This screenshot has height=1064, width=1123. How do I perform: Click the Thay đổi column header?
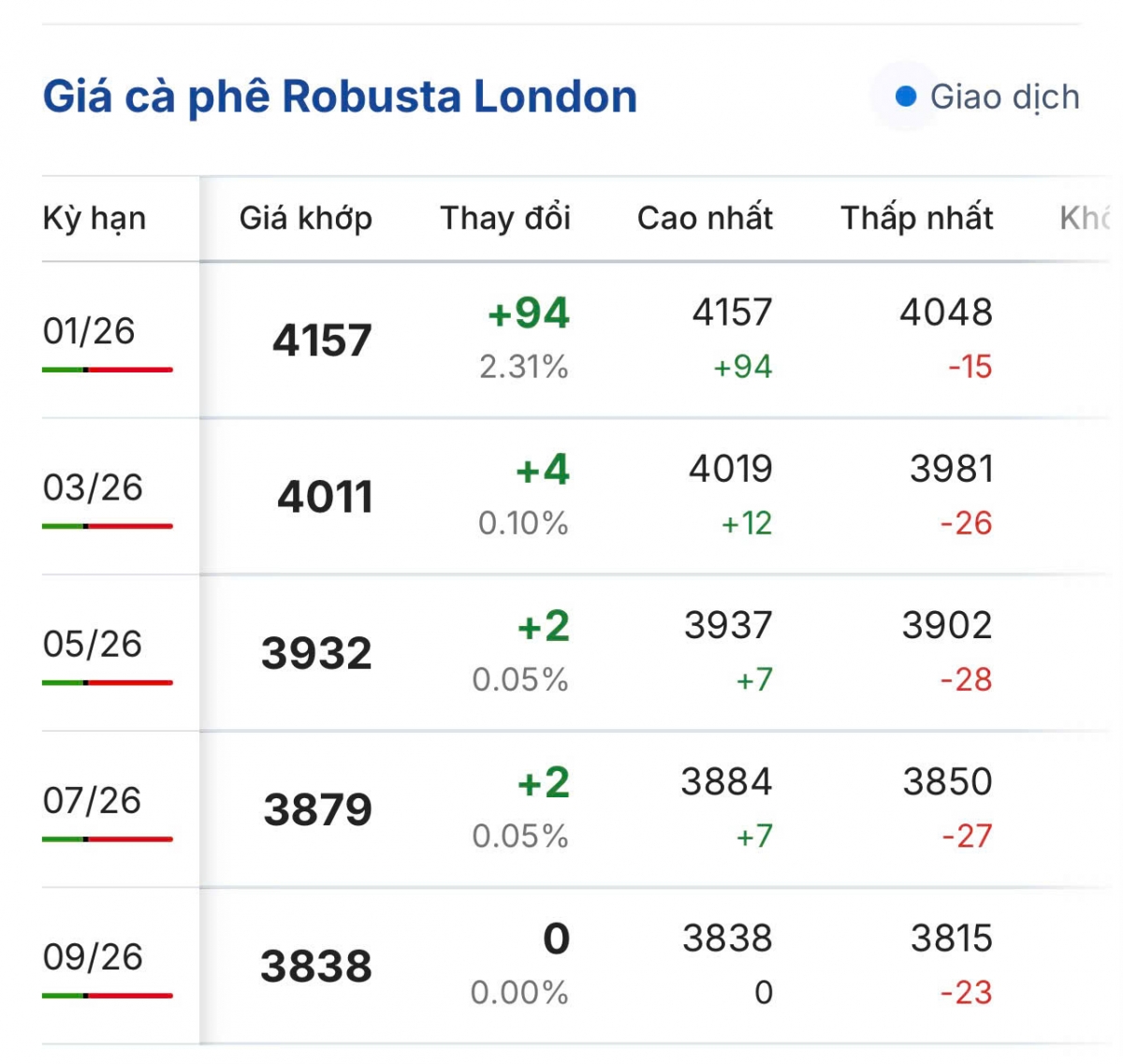(505, 218)
